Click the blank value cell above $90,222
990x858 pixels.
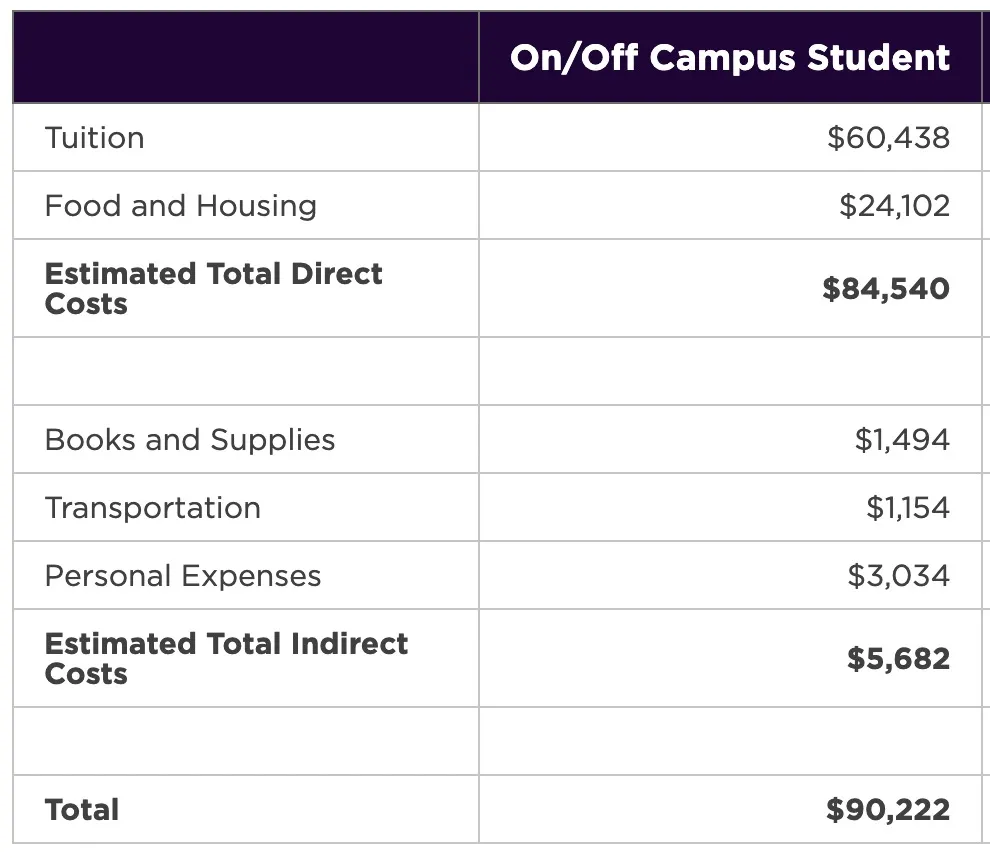729,741
